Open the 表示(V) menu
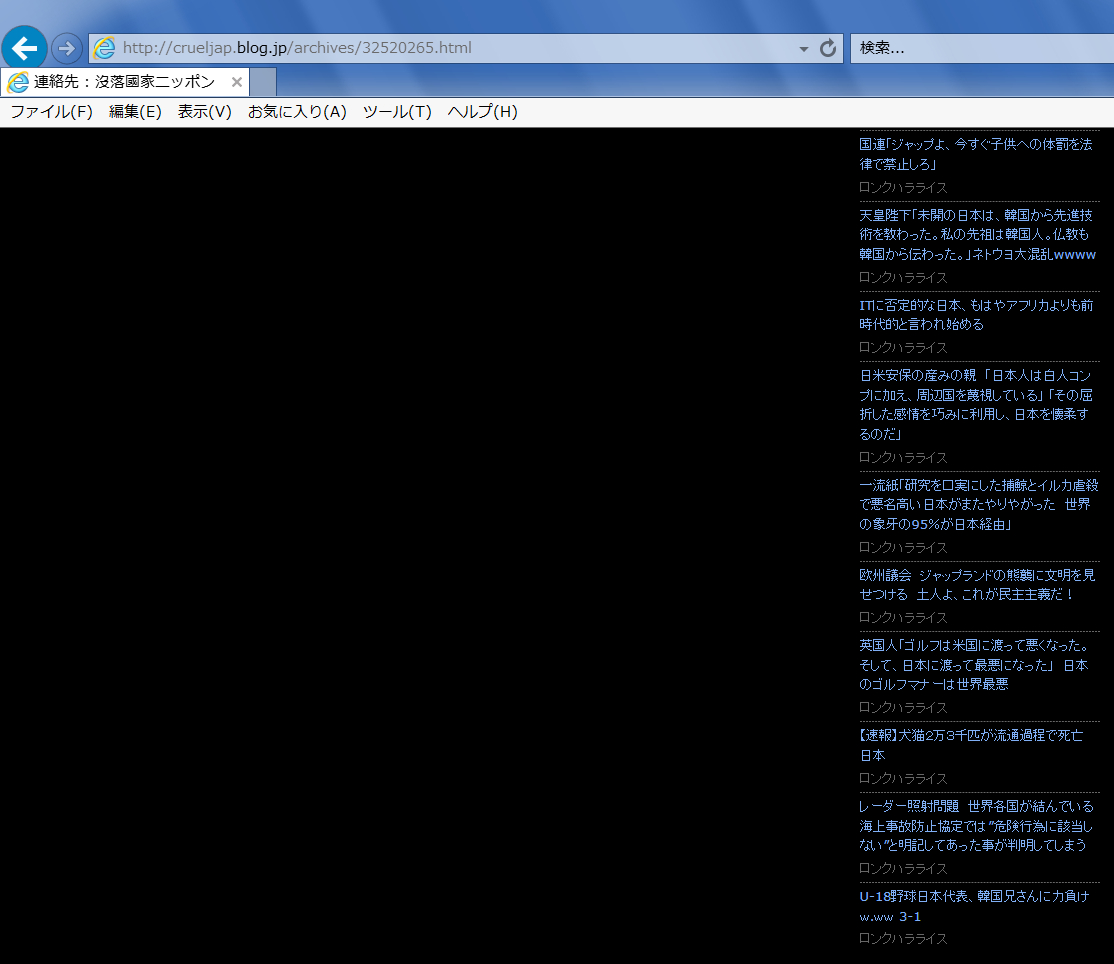Image resolution: width=1114 pixels, height=964 pixels. (205, 112)
